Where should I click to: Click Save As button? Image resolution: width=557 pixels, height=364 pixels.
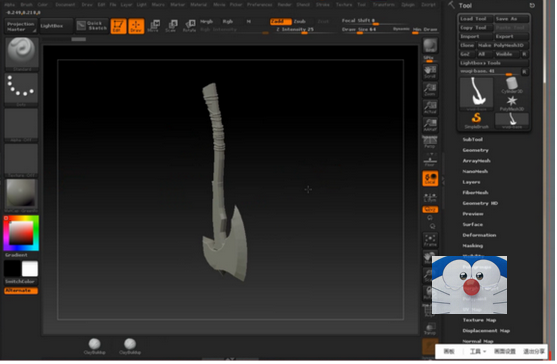512,18
